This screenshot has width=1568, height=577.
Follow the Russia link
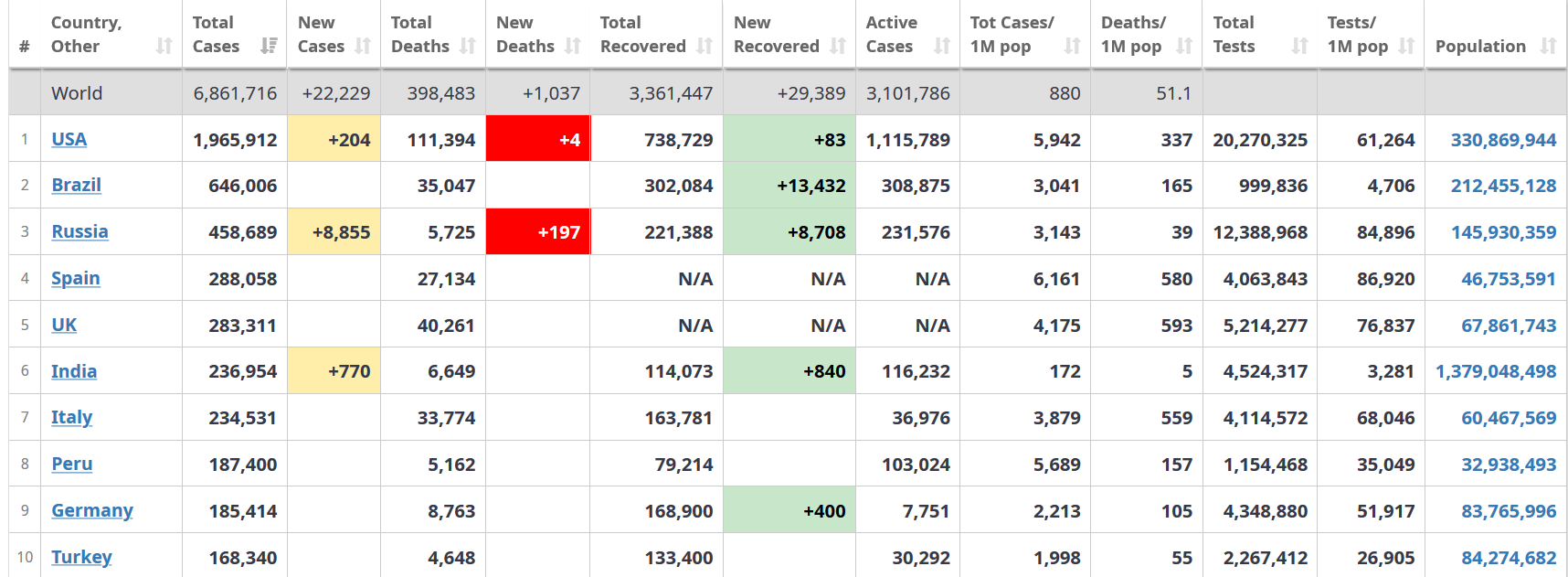[79, 231]
